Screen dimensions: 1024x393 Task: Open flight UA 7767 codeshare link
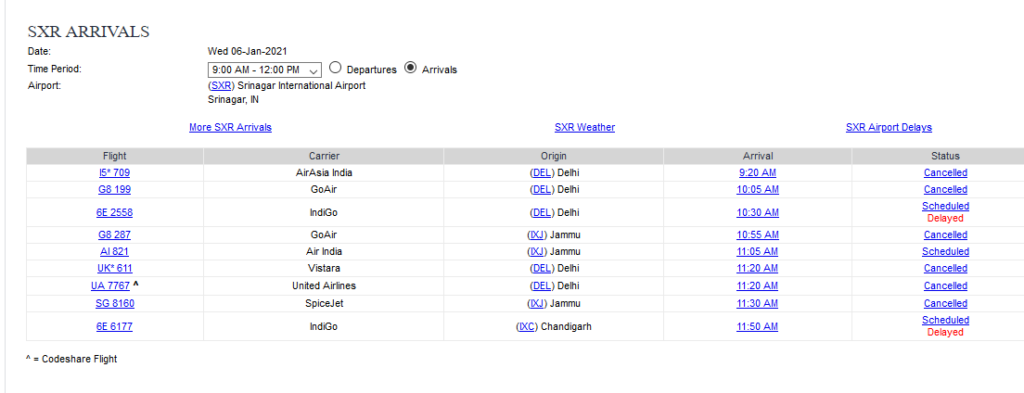coord(110,286)
